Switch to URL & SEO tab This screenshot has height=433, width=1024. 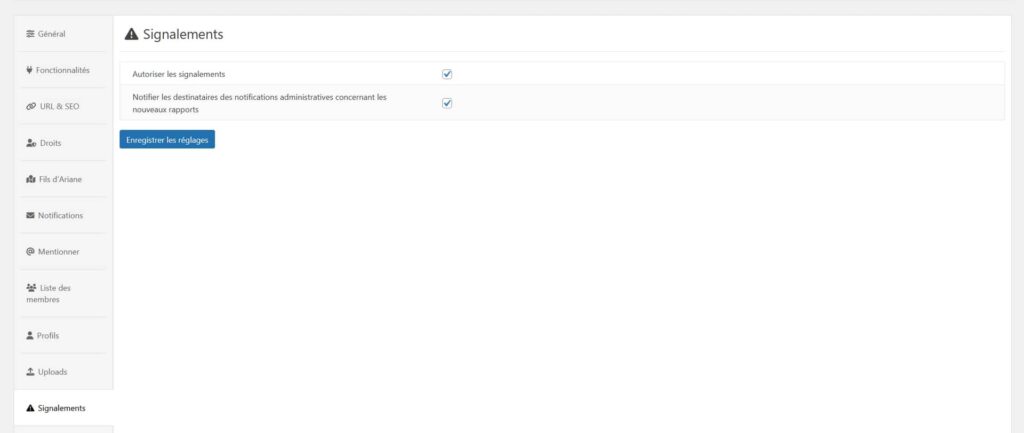(63, 106)
